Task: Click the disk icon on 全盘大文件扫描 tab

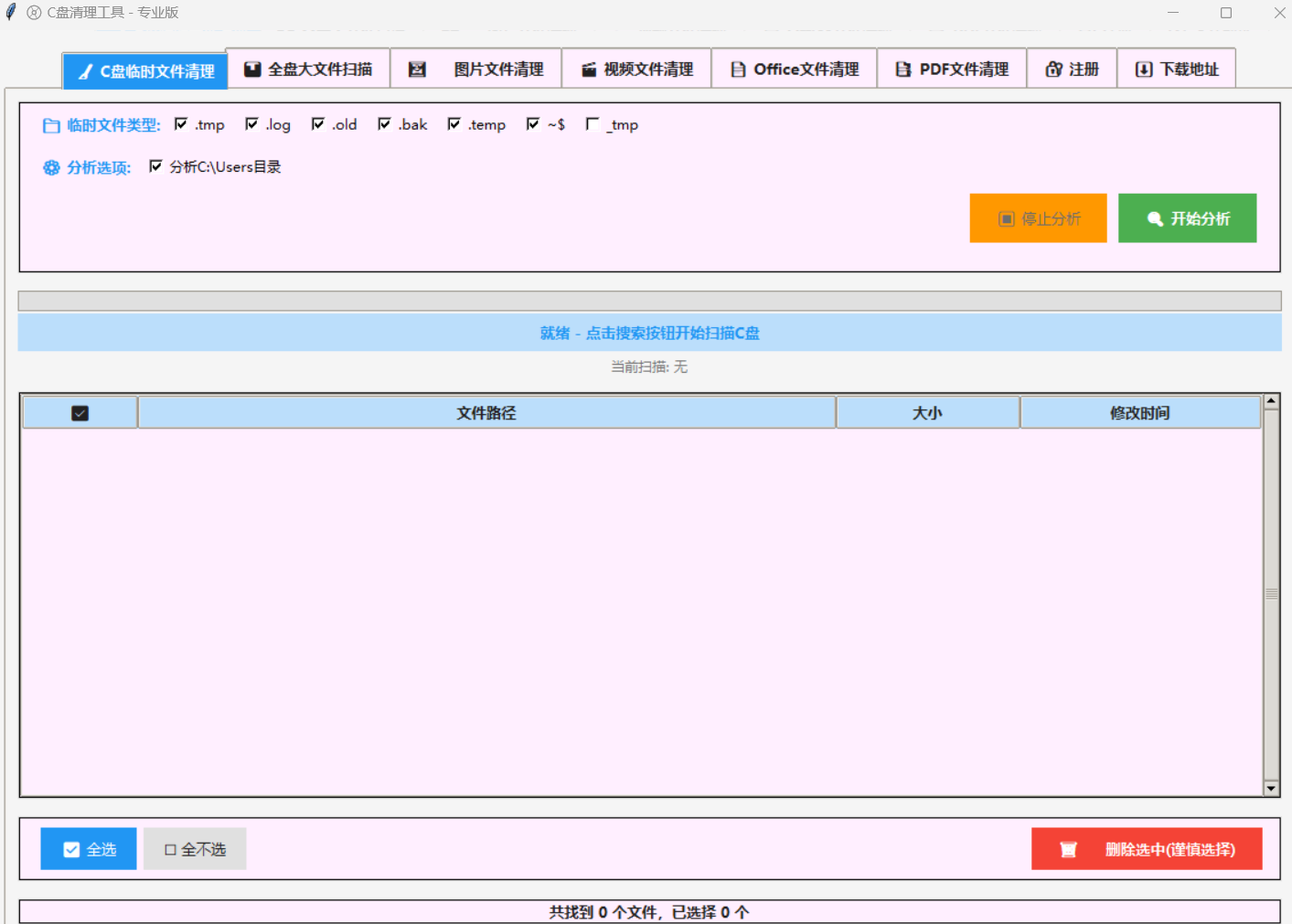Action: click(251, 68)
